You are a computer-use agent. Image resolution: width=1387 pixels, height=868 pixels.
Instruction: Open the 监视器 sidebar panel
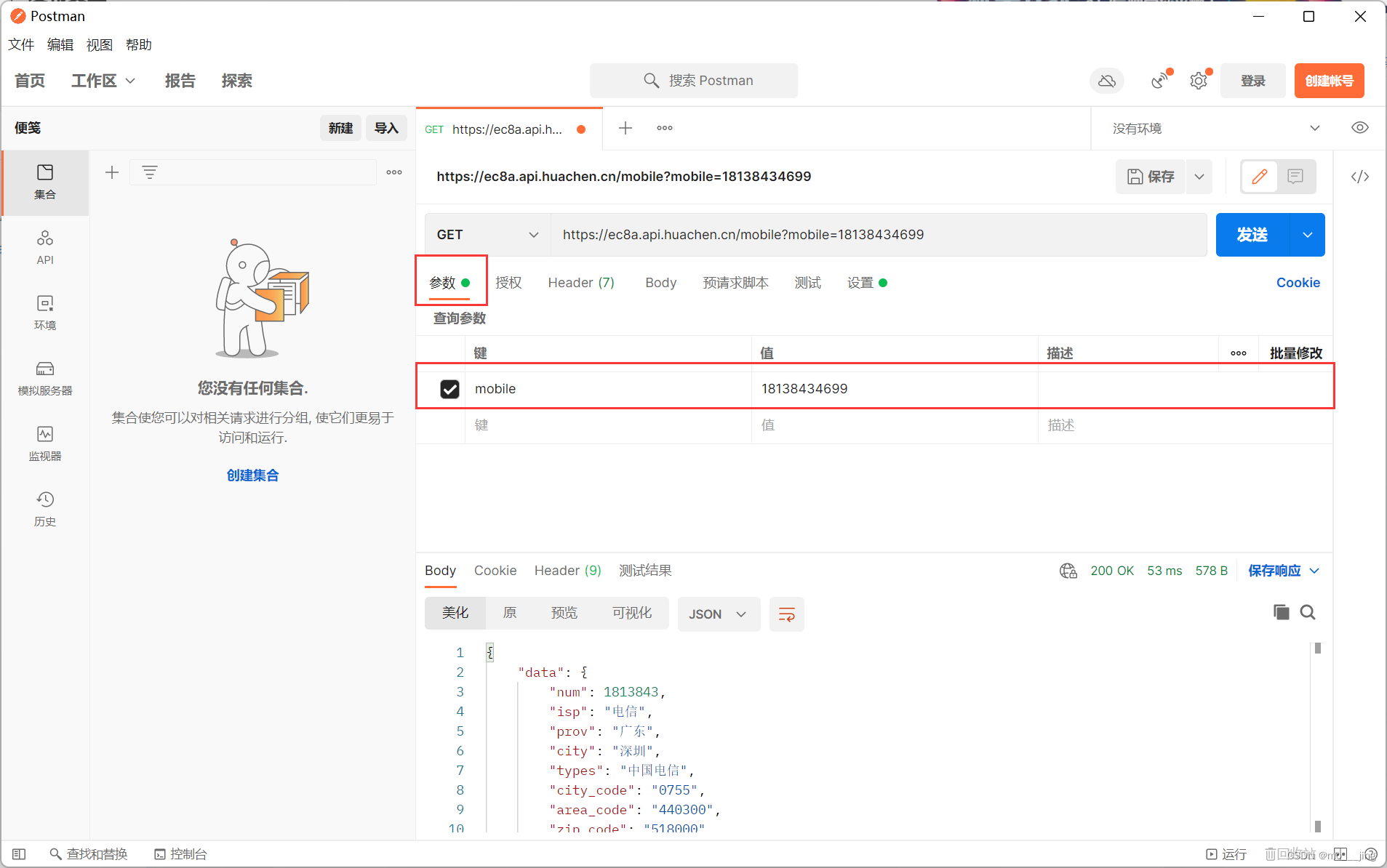coord(44,443)
